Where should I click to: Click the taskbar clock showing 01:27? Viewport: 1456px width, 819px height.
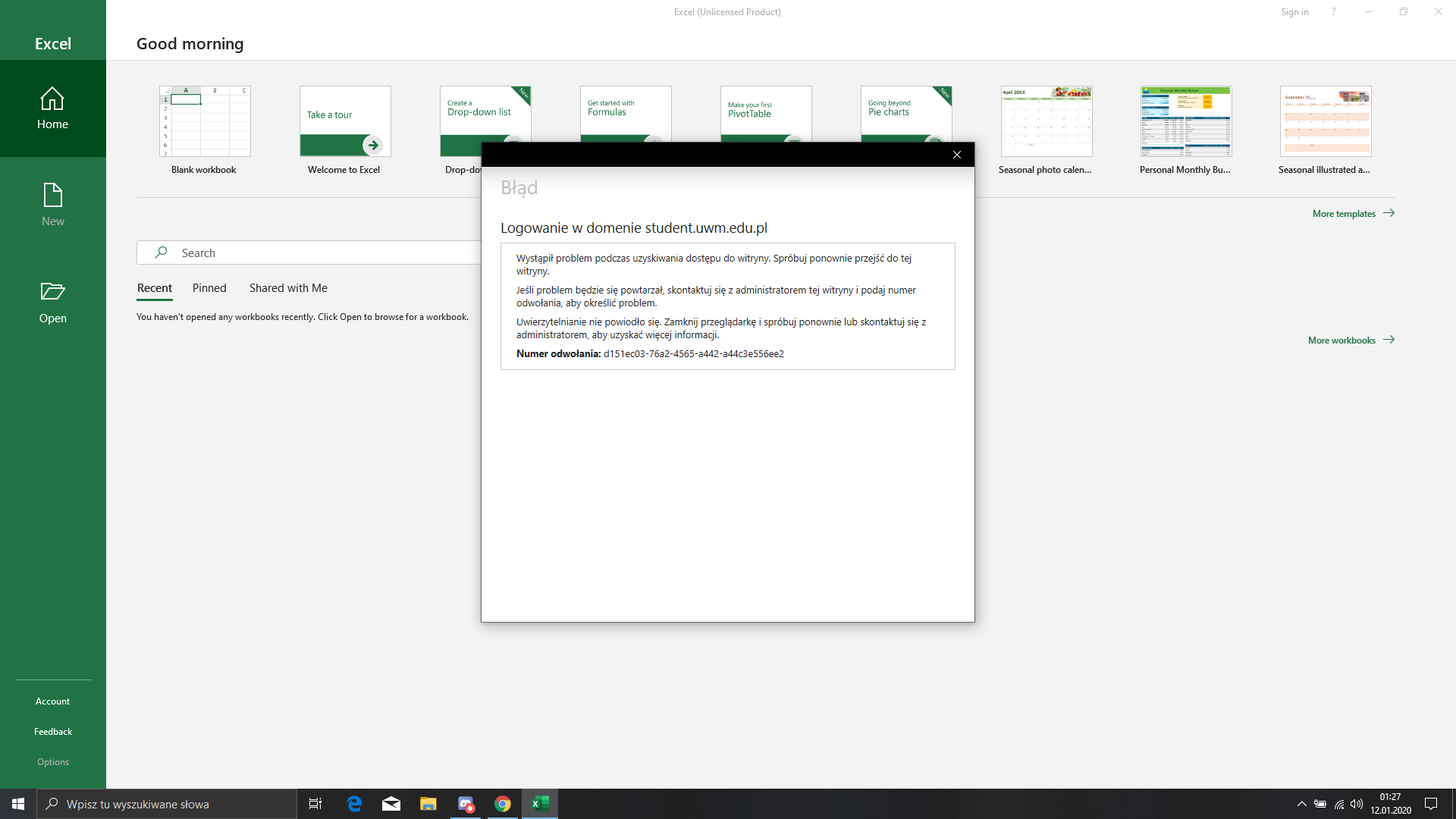1391,804
